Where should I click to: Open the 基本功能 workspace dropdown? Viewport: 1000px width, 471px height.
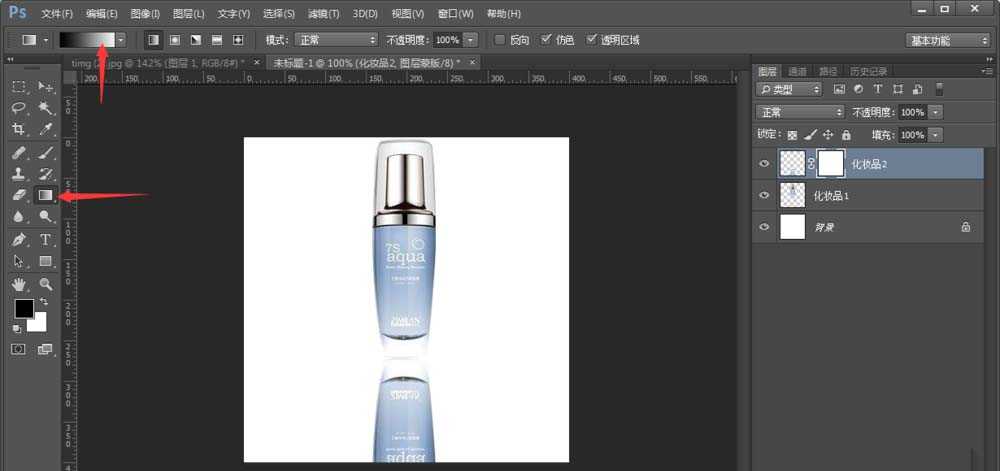947,40
